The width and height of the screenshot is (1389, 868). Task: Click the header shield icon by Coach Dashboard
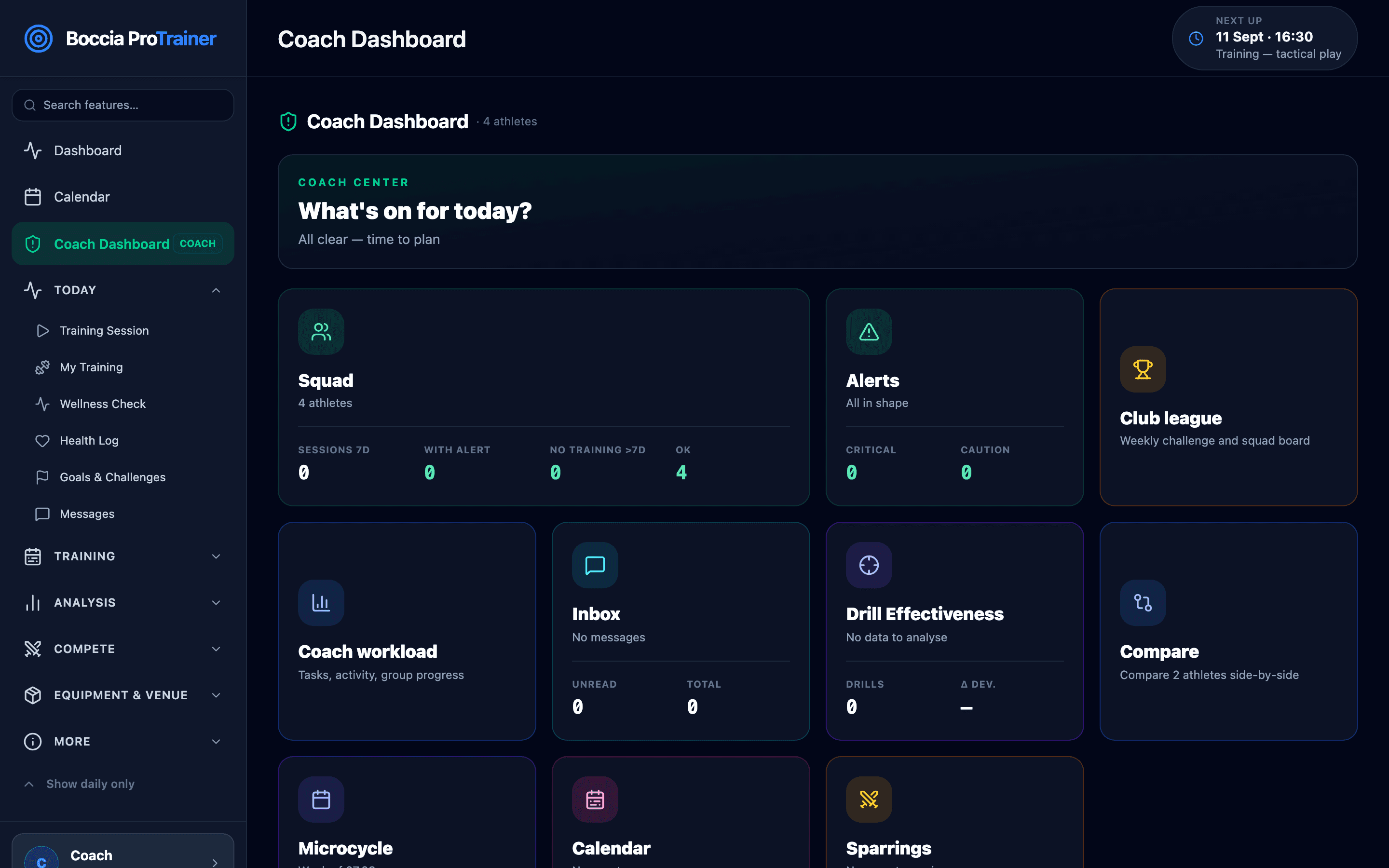pyautogui.click(x=288, y=122)
